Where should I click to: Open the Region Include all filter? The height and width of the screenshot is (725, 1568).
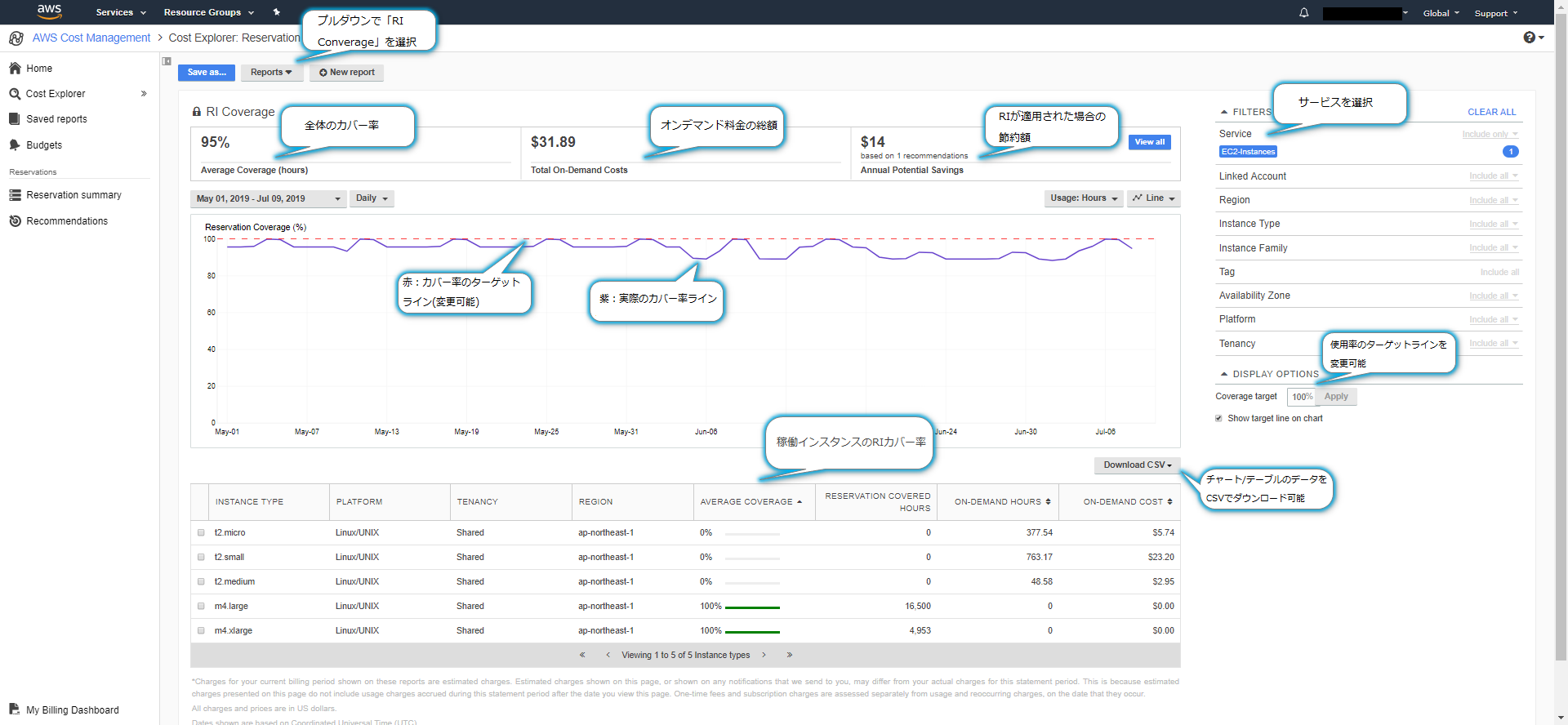1493,200
